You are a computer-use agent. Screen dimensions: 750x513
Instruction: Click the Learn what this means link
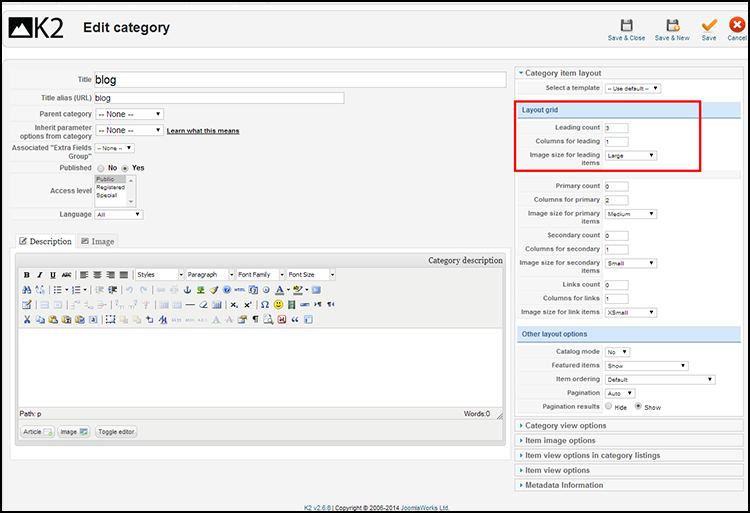click(203, 131)
